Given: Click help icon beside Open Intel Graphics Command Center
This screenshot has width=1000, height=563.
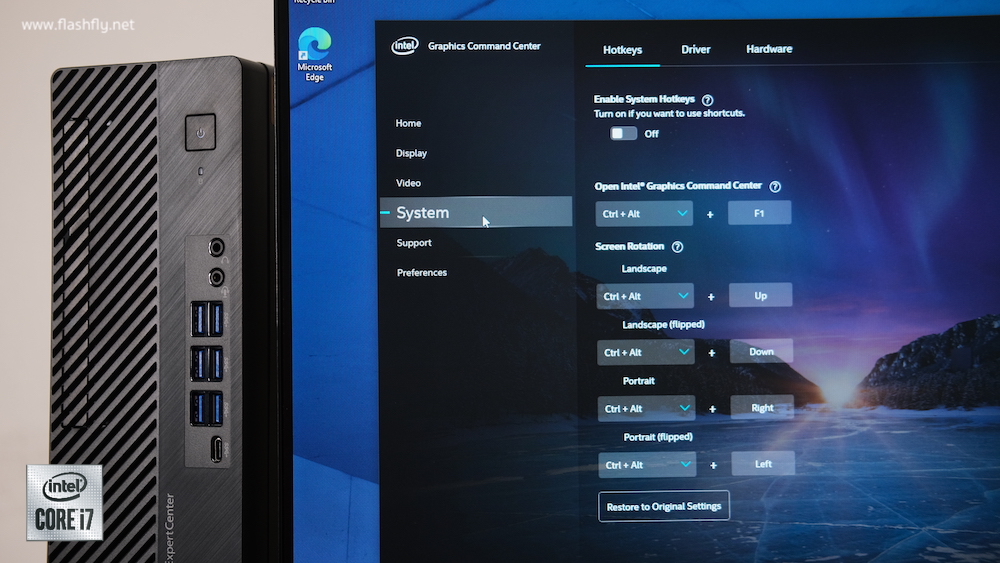Looking at the screenshot, I should [775, 186].
